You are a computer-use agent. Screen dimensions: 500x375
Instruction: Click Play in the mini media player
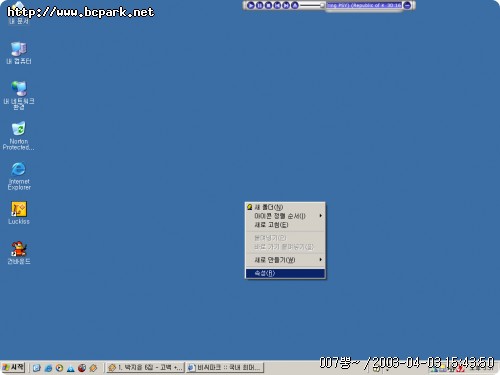click(251, 5)
